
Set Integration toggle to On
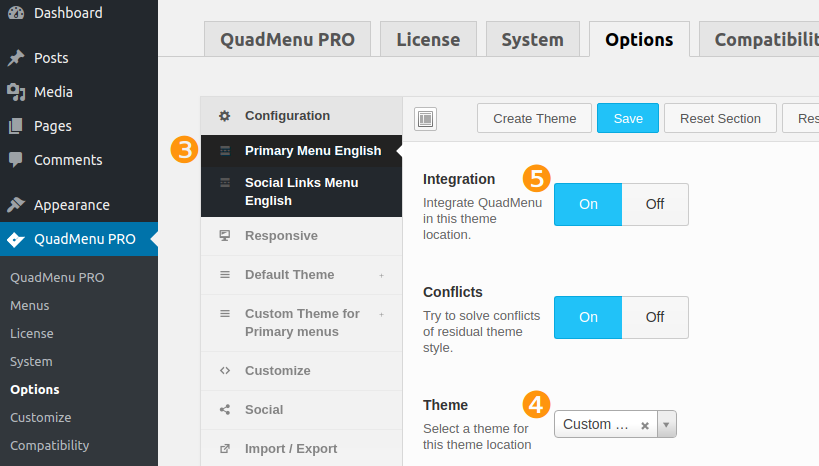point(588,204)
